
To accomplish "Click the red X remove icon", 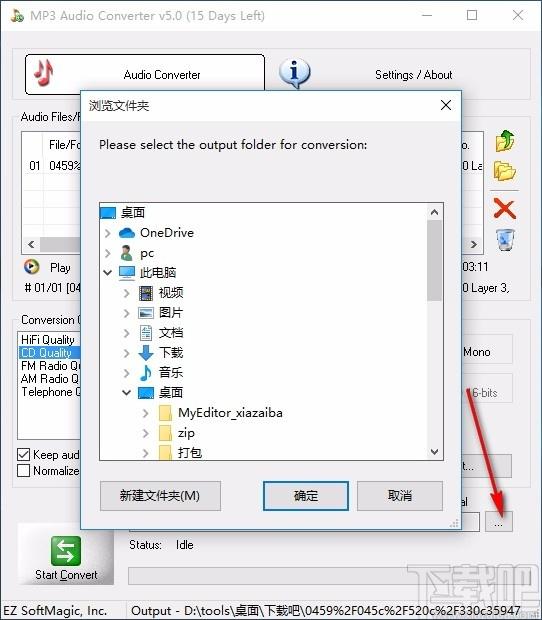I will coord(504,208).
